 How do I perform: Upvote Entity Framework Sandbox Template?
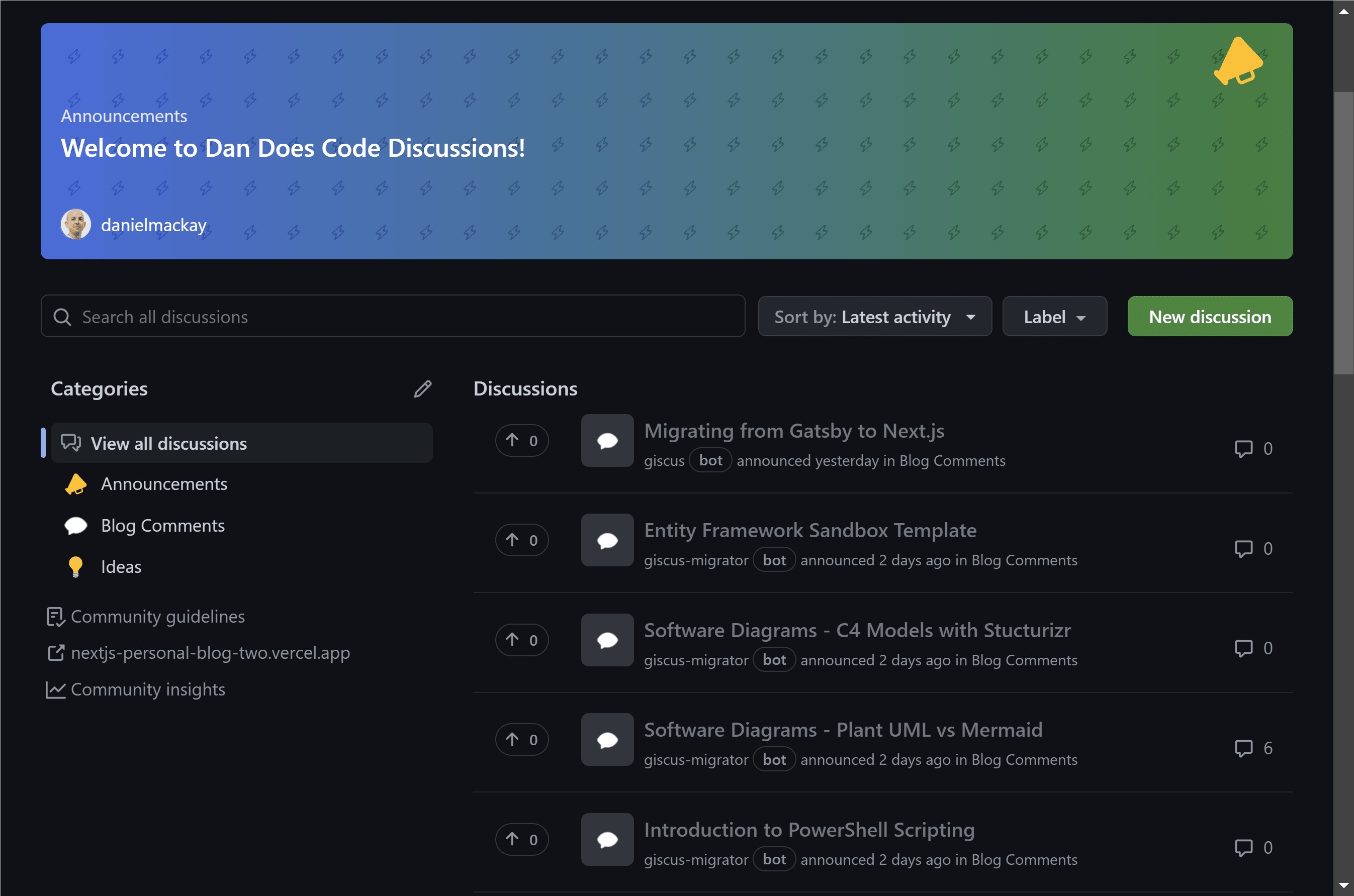pyautogui.click(x=522, y=540)
